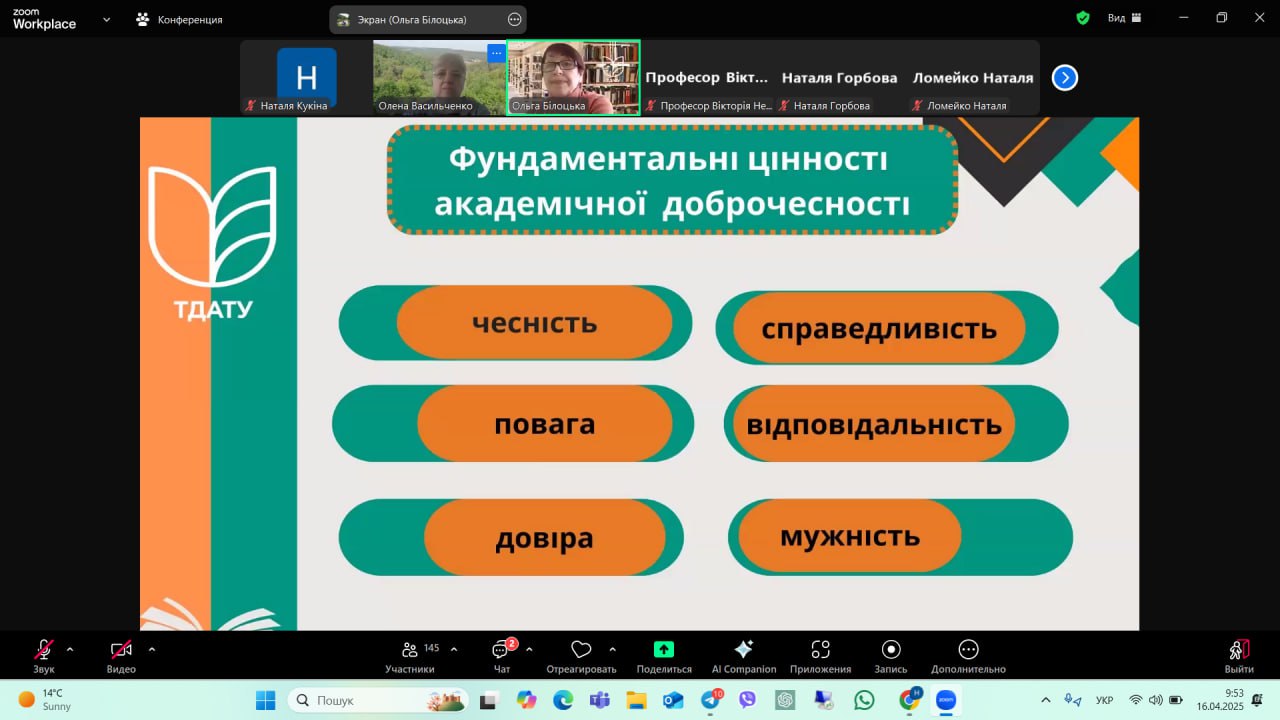Open the weather widget showing 14°C Sunny
The height and width of the screenshot is (720, 1280).
[46, 700]
